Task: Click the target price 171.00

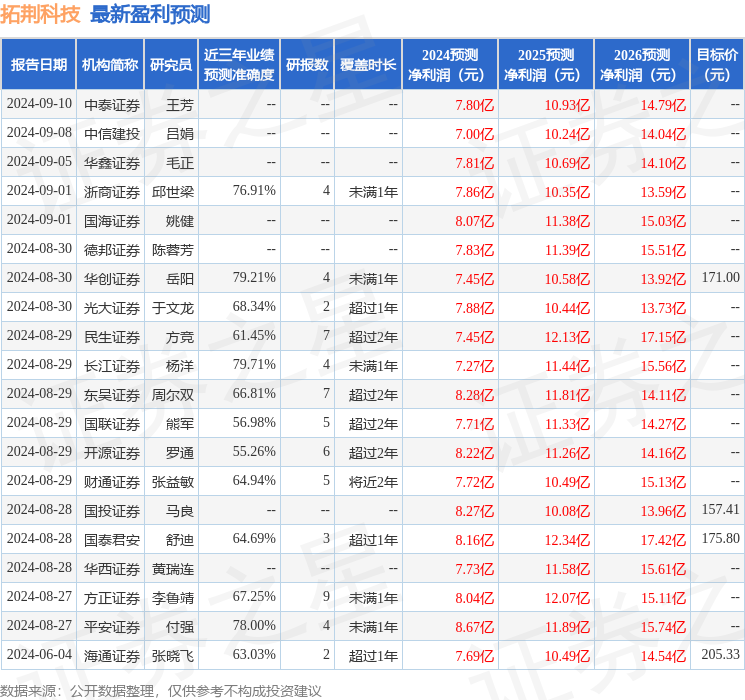Action: (x=721, y=278)
